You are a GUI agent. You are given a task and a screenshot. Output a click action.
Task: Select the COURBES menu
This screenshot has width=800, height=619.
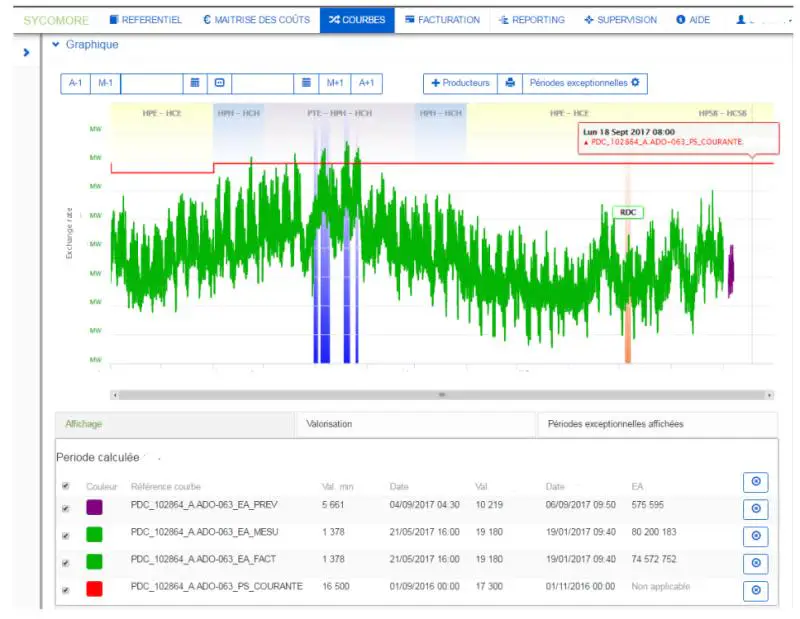(x=357, y=20)
